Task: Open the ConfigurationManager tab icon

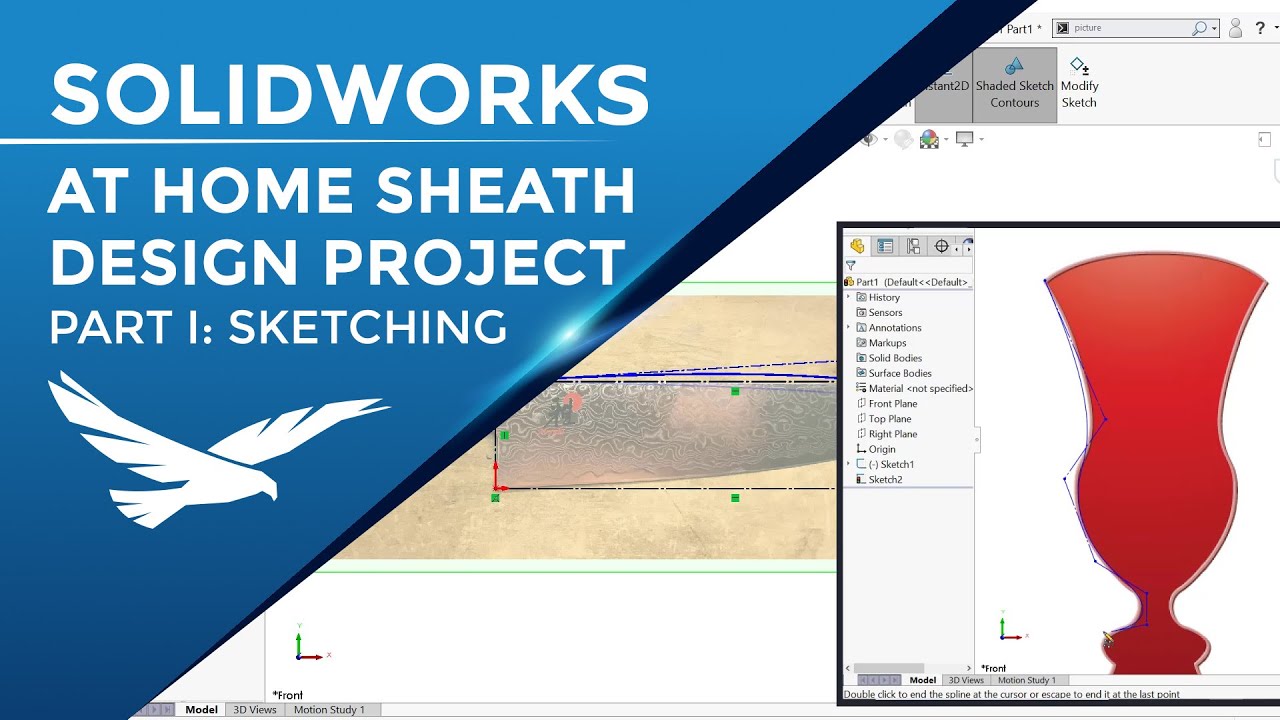Action: (913, 246)
